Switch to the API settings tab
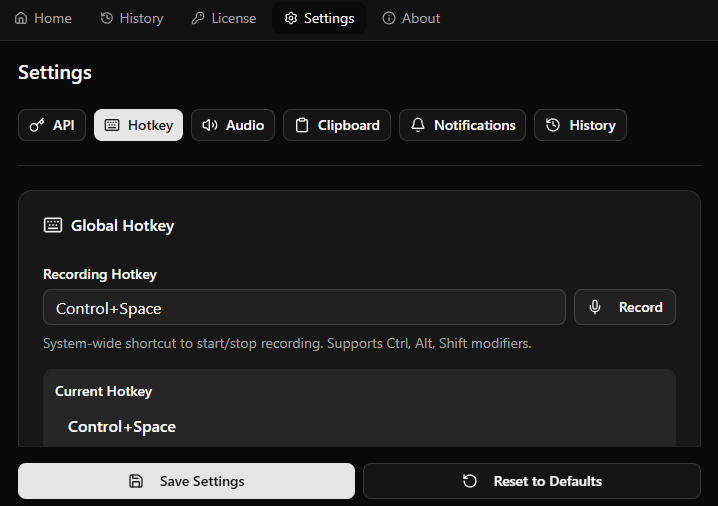The height and width of the screenshot is (506, 718). pos(52,125)
